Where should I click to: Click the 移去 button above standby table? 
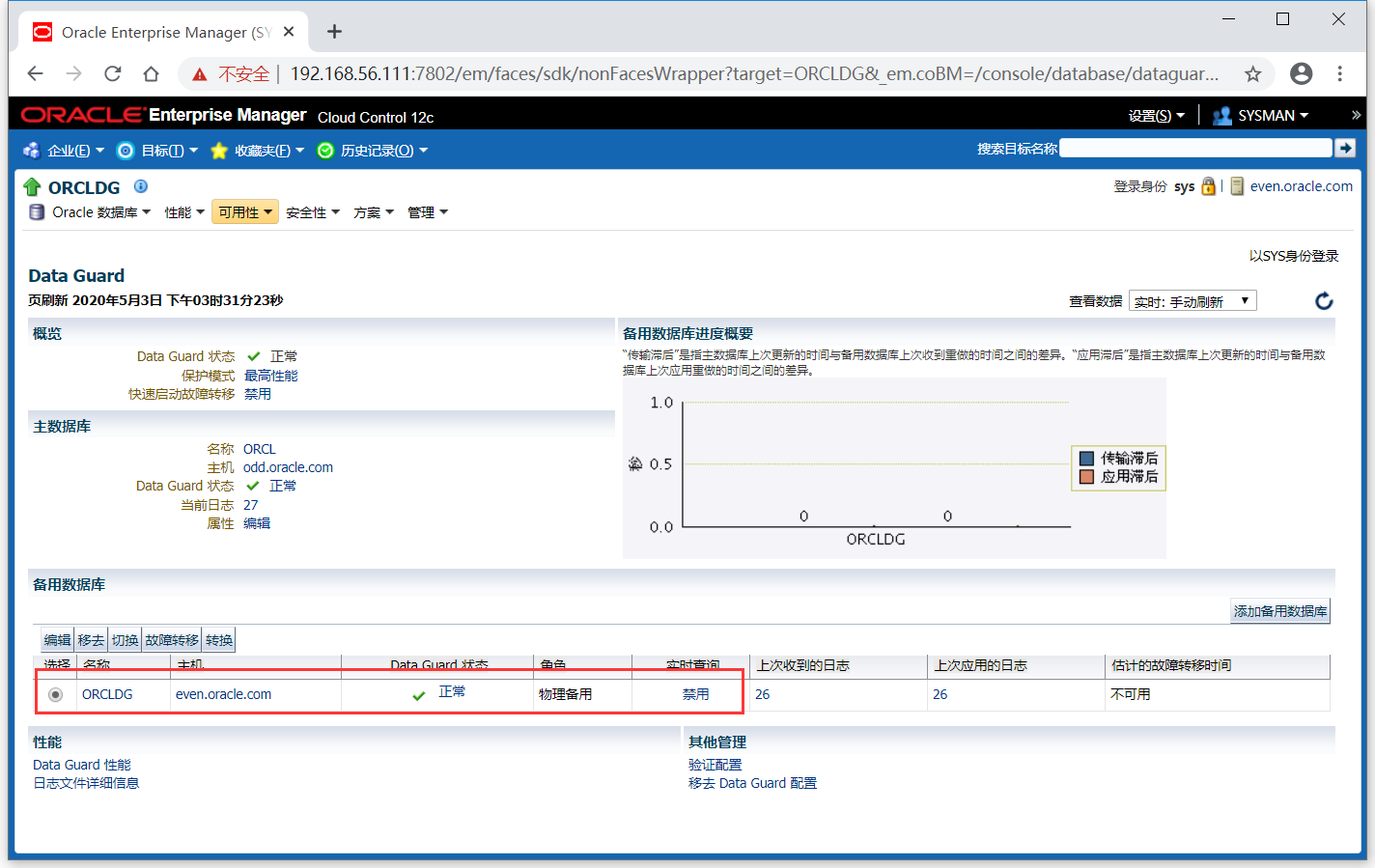pos(91,640)
